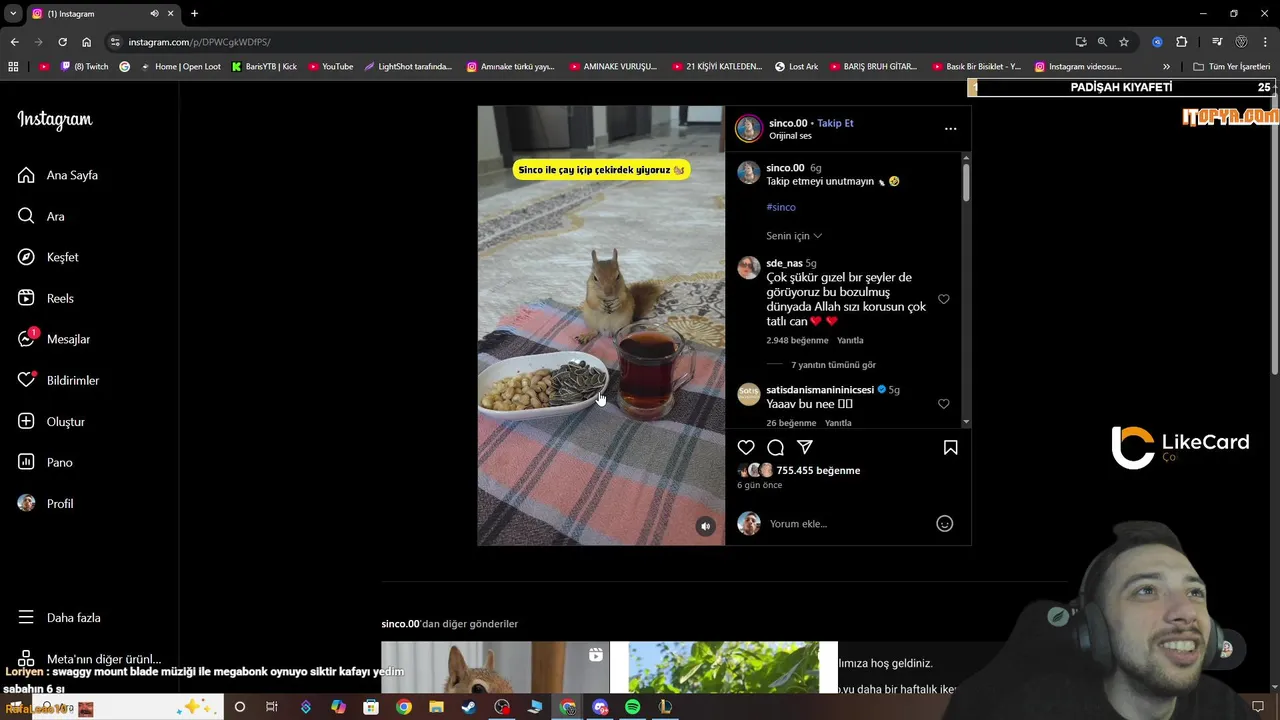The height and width of the screenshot is (720, 1280).
Task: Open Ana Sayfa home in Instagram sidebar
Action: pos(58,175)
